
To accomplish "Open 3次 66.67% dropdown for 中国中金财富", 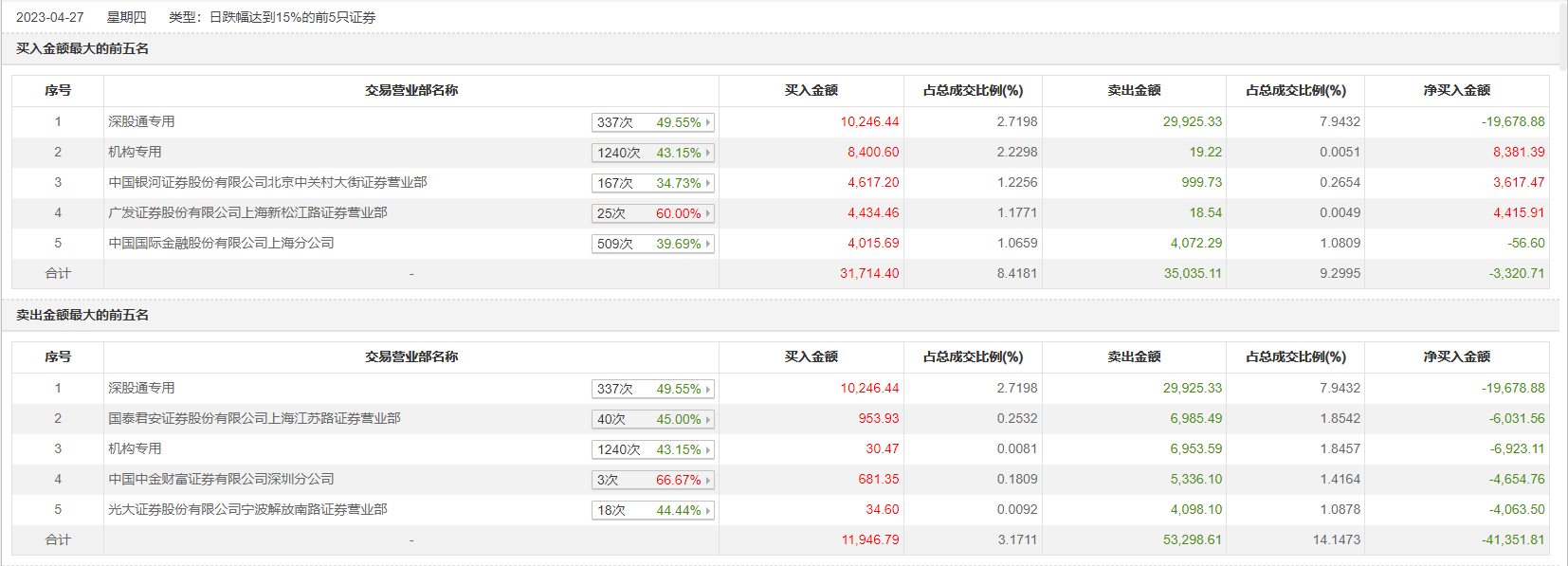I will pos(652,480).
